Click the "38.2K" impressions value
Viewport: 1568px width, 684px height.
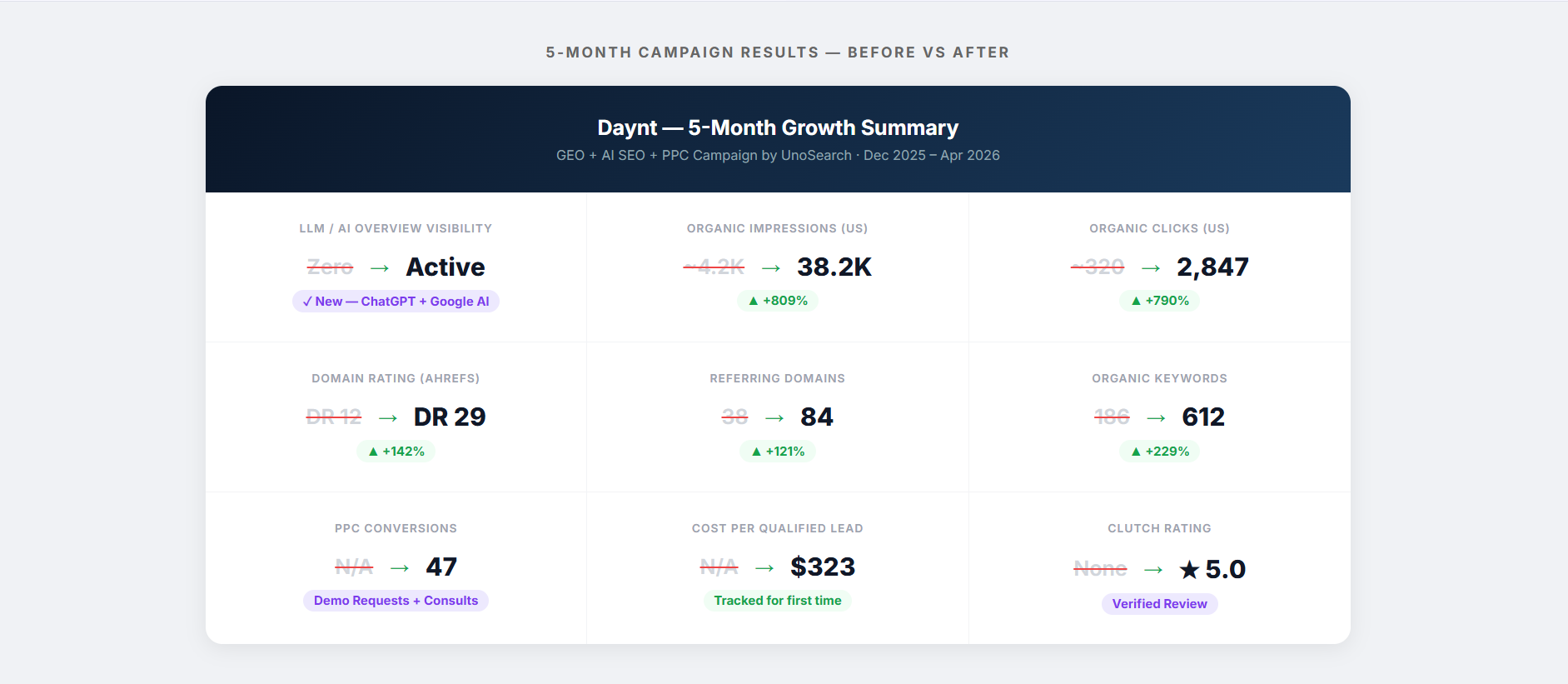[x=834, y=267]
